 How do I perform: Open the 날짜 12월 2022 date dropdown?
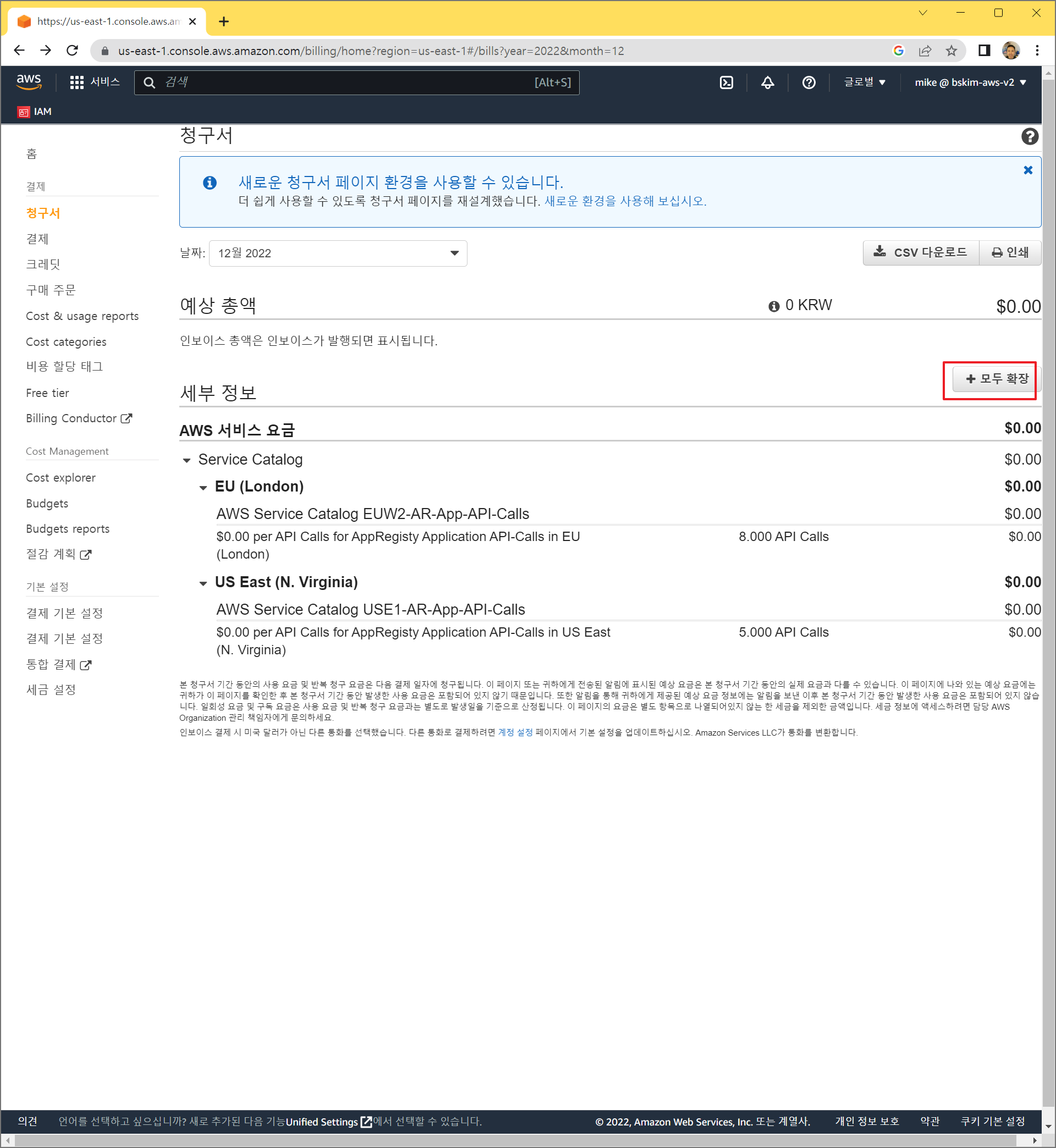tap(338, 253)
